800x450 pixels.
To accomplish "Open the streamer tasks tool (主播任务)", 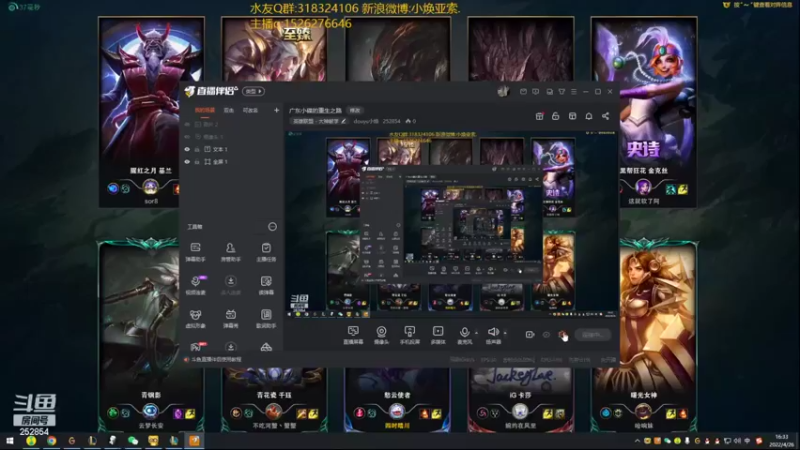I will click(x=266, y=252).
